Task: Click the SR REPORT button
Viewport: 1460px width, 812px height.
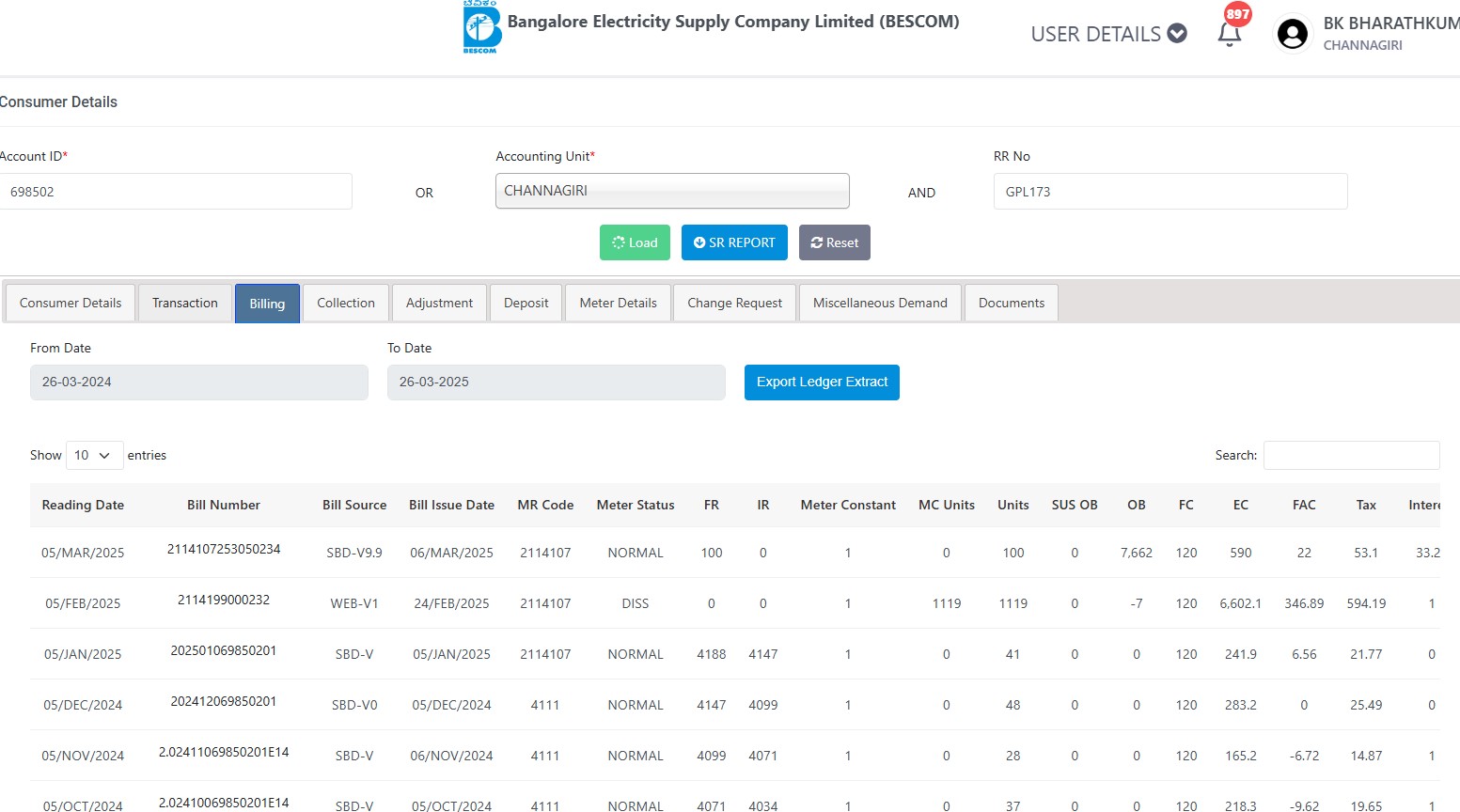Action: point(734,242)
